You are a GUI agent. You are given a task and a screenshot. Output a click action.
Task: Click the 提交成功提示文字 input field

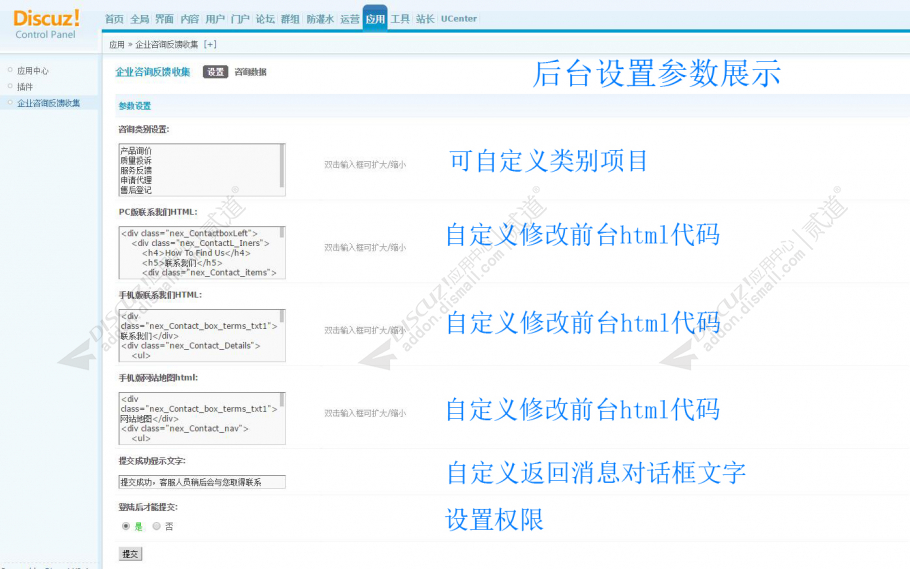pos(202,482)
